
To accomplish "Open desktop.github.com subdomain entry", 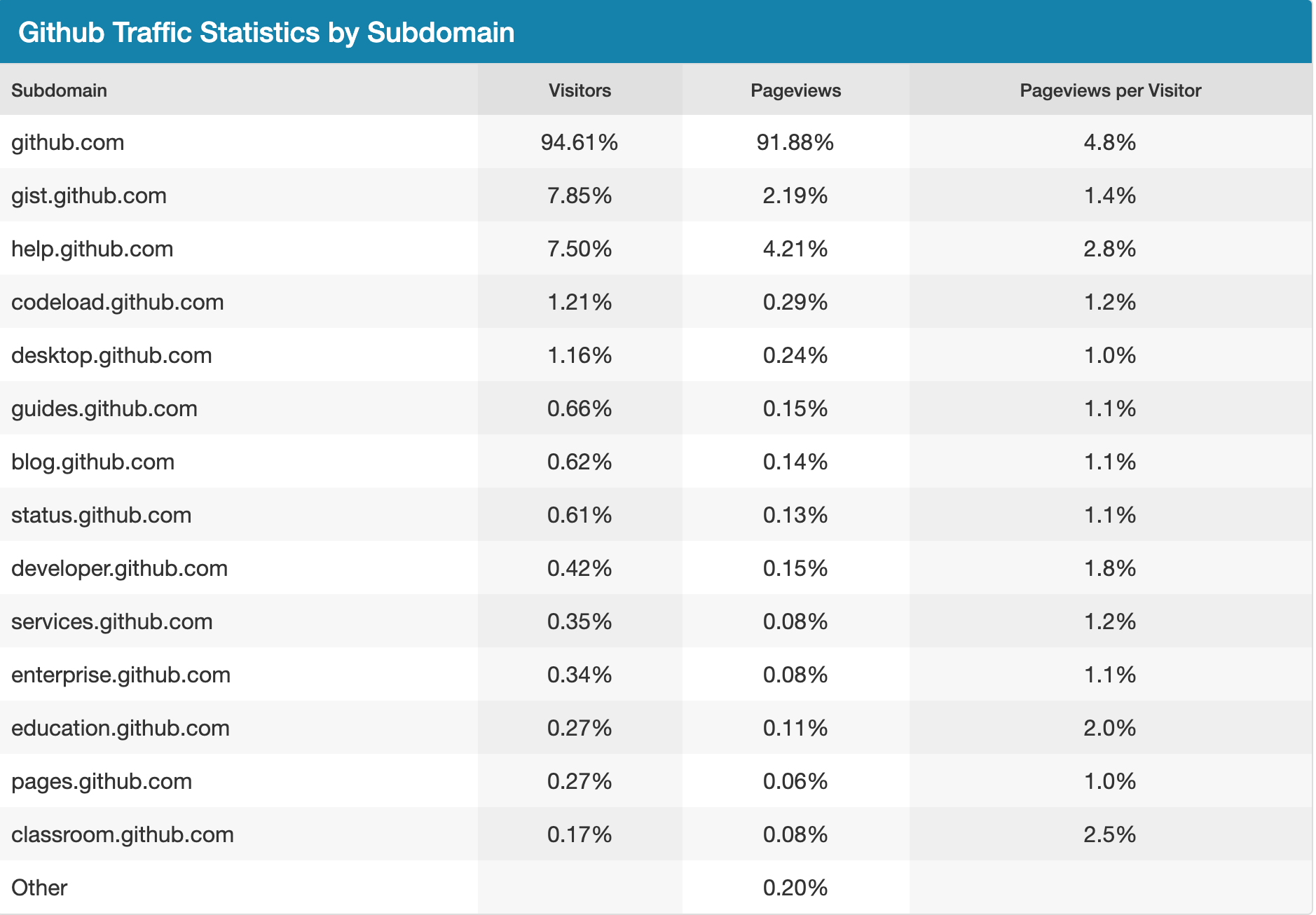I will (x=111, y=355).
